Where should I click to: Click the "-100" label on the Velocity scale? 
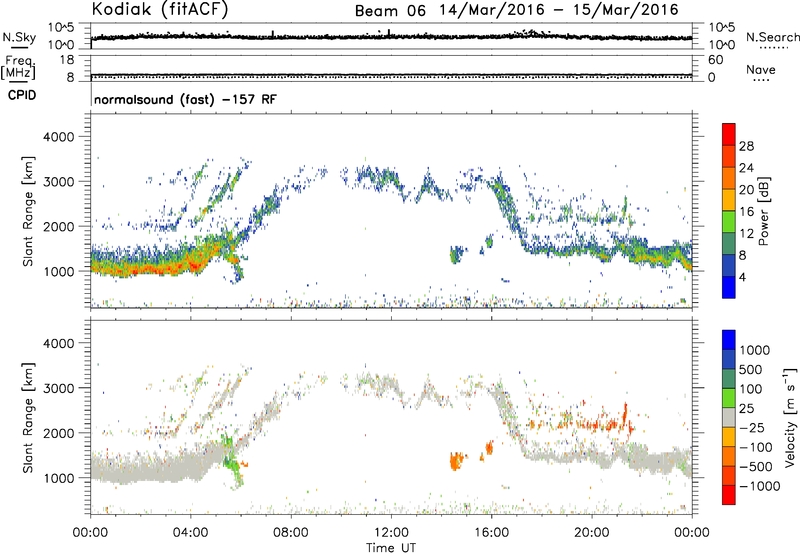tap(756, 447)
